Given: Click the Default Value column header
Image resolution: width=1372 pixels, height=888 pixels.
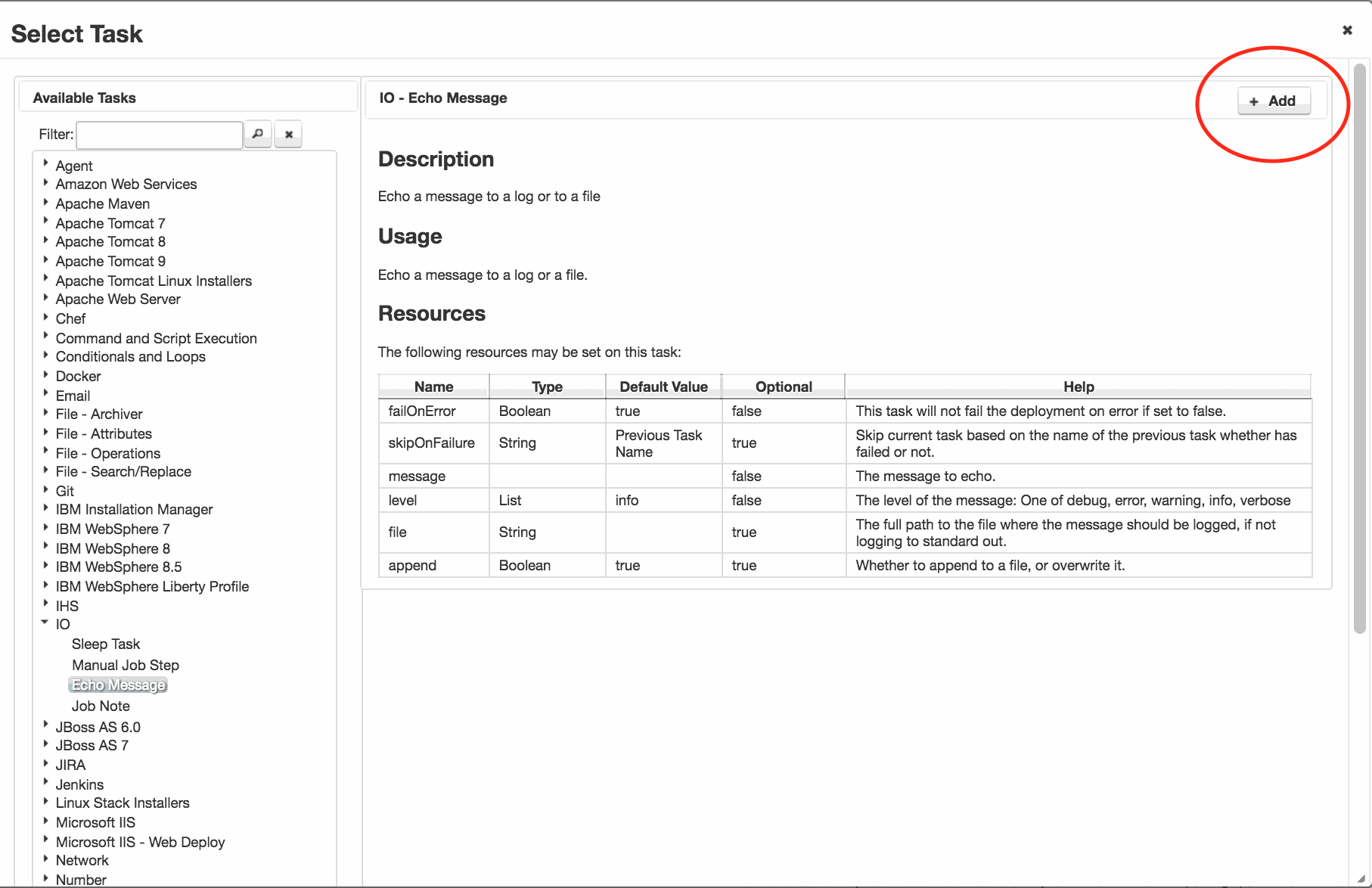Looking at the screenshot, I should 663,387.
